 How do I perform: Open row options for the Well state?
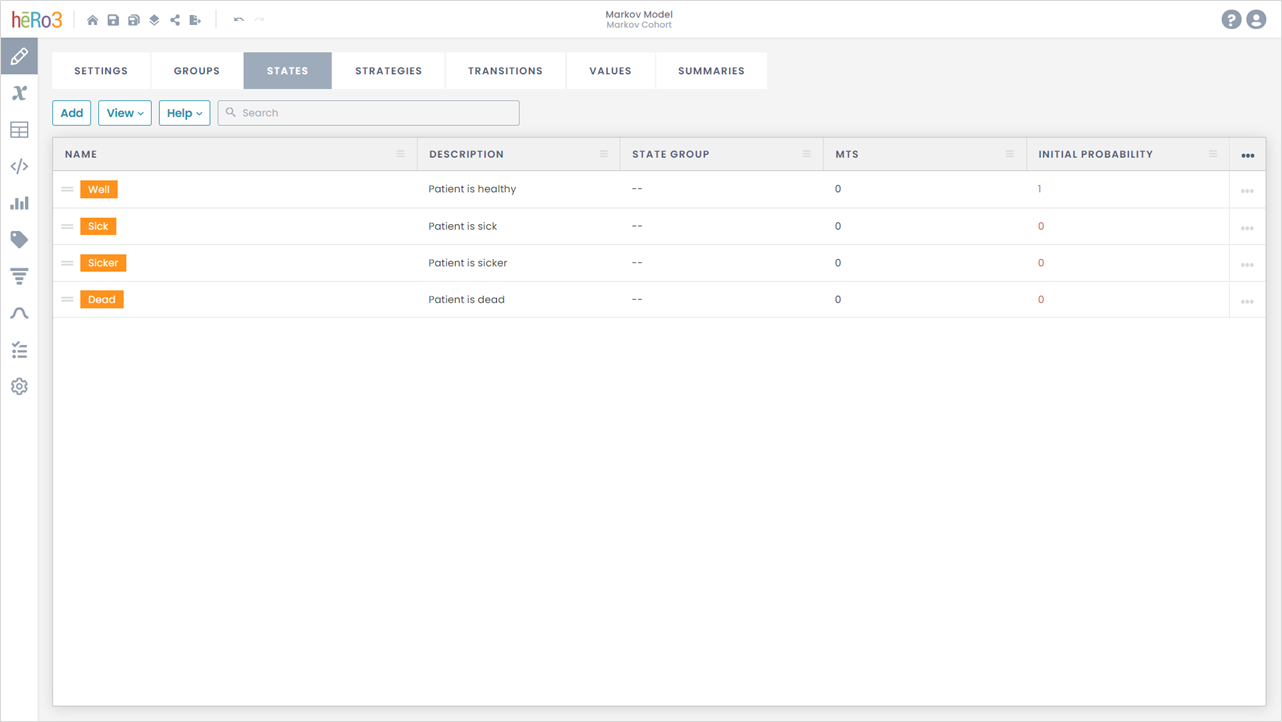(x=1247, y=191)
